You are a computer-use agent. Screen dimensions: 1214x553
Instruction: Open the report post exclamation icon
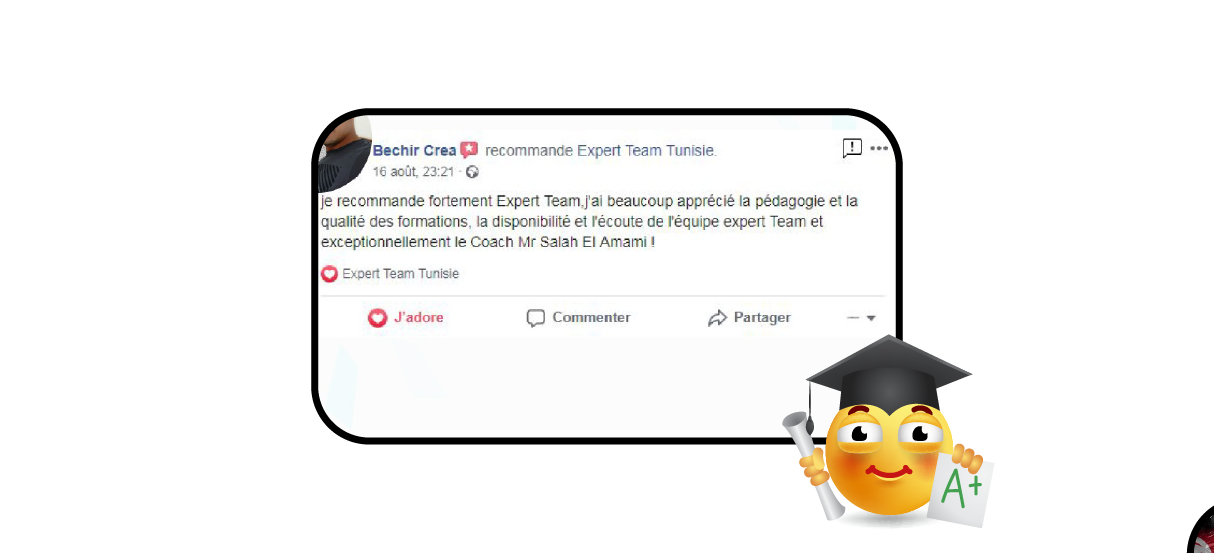click(x=852, y=149)
